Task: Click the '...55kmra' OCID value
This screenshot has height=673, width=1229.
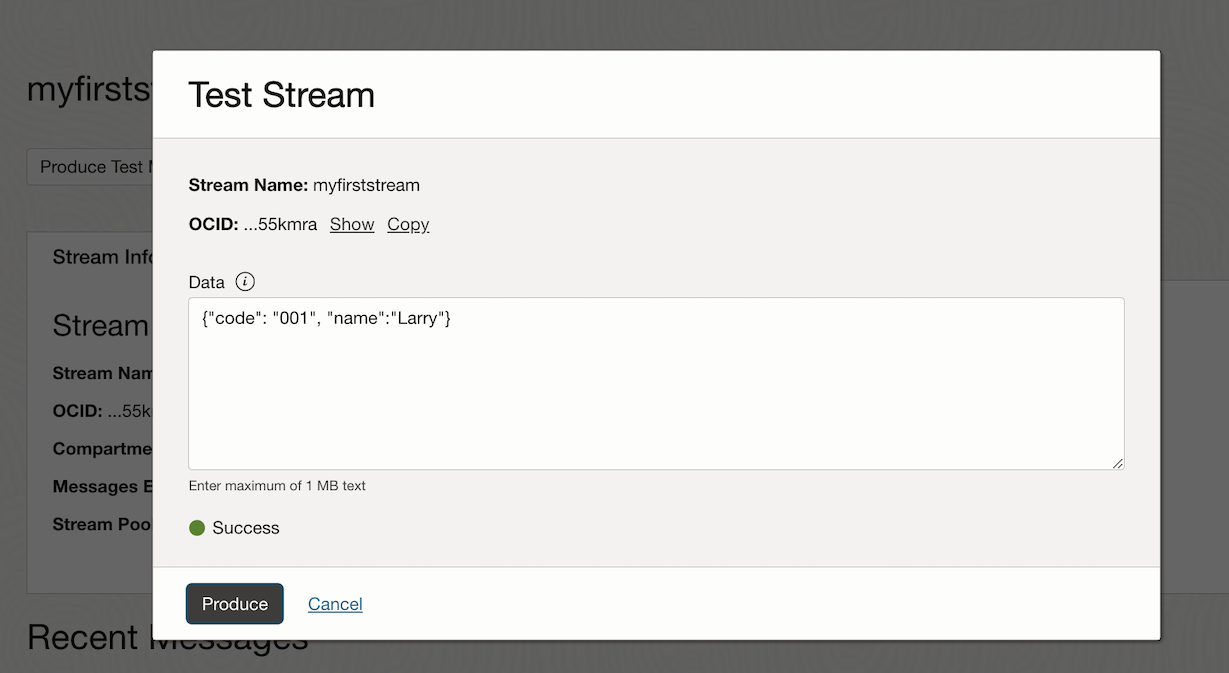Action: coord(280,224)
